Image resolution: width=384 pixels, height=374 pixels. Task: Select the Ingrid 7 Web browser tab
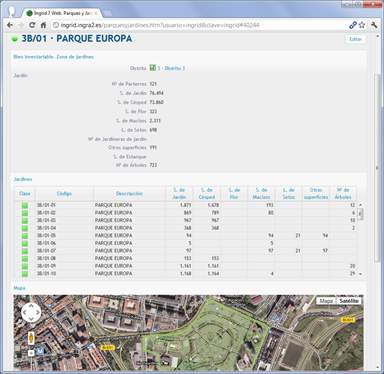click(x=62, y=13)
